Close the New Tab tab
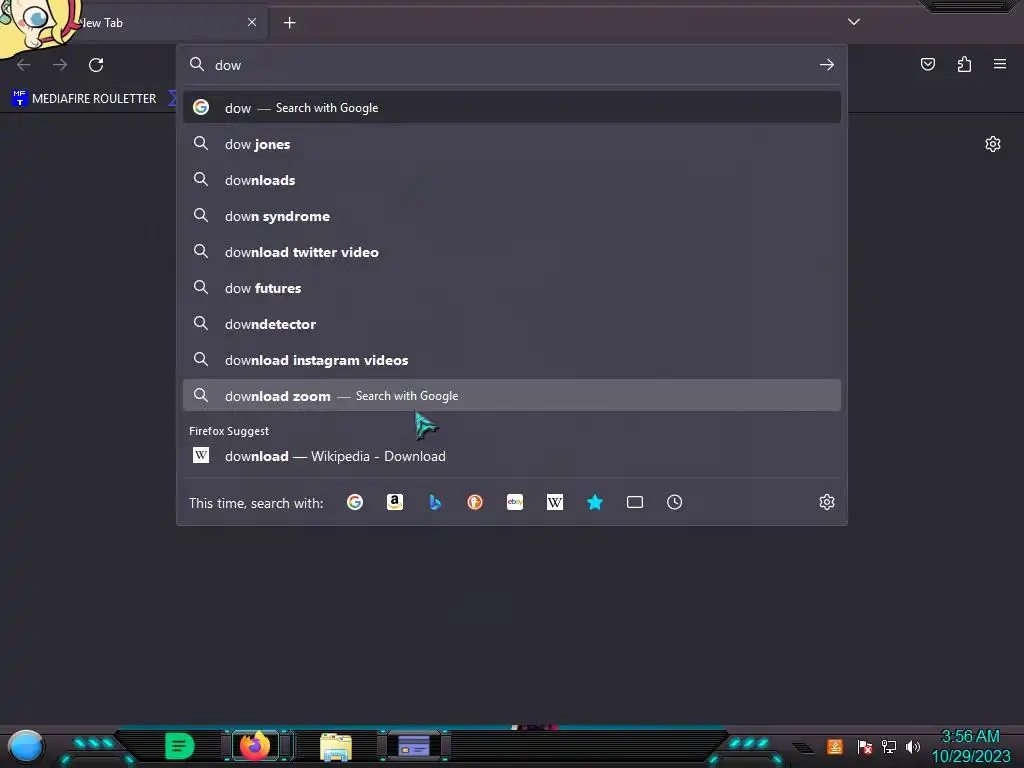This screenshot has width=1024, height=768. [252, 22]
